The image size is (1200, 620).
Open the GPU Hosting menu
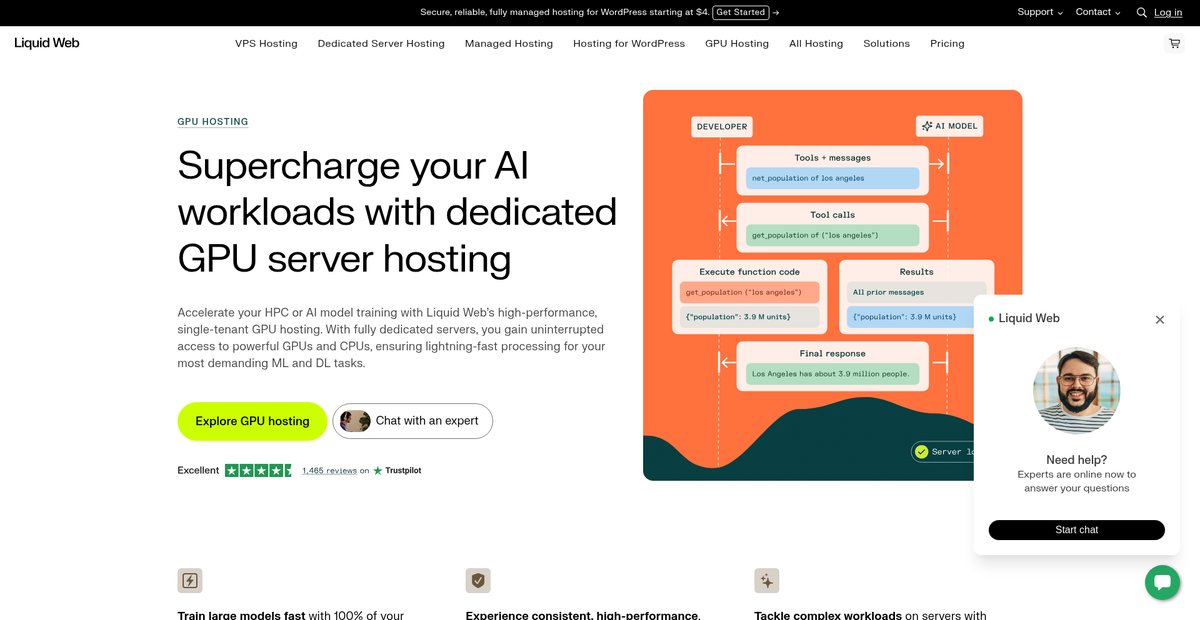(737, 44)
